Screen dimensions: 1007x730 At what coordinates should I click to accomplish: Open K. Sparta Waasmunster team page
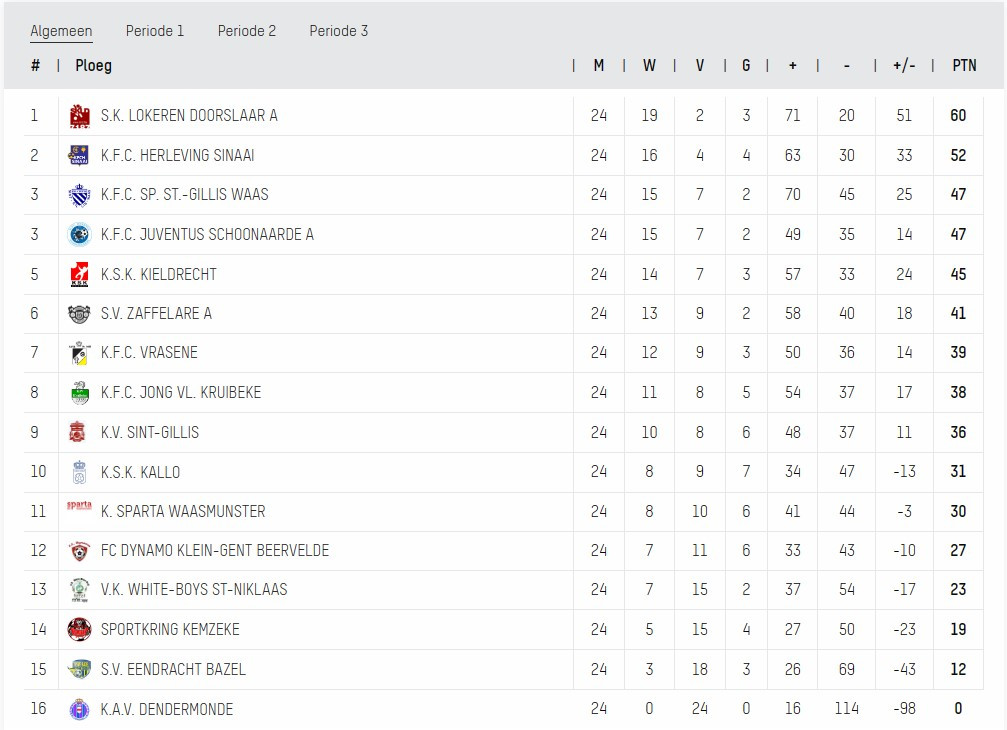[183, 511]
